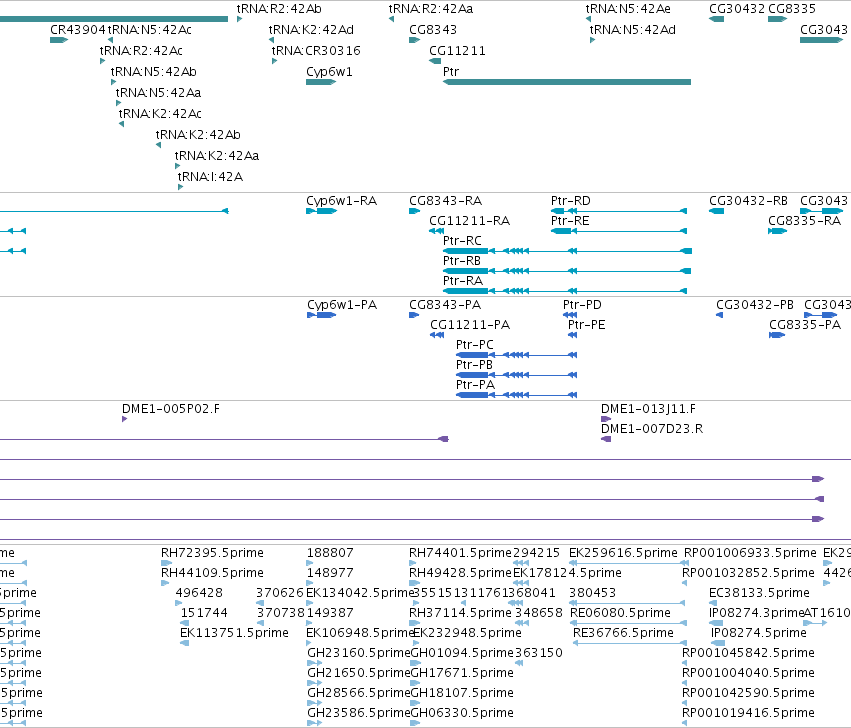The image size is (851, 728).
Task: Open the Ptr-RD transcript label
Action: pos(570,201)
